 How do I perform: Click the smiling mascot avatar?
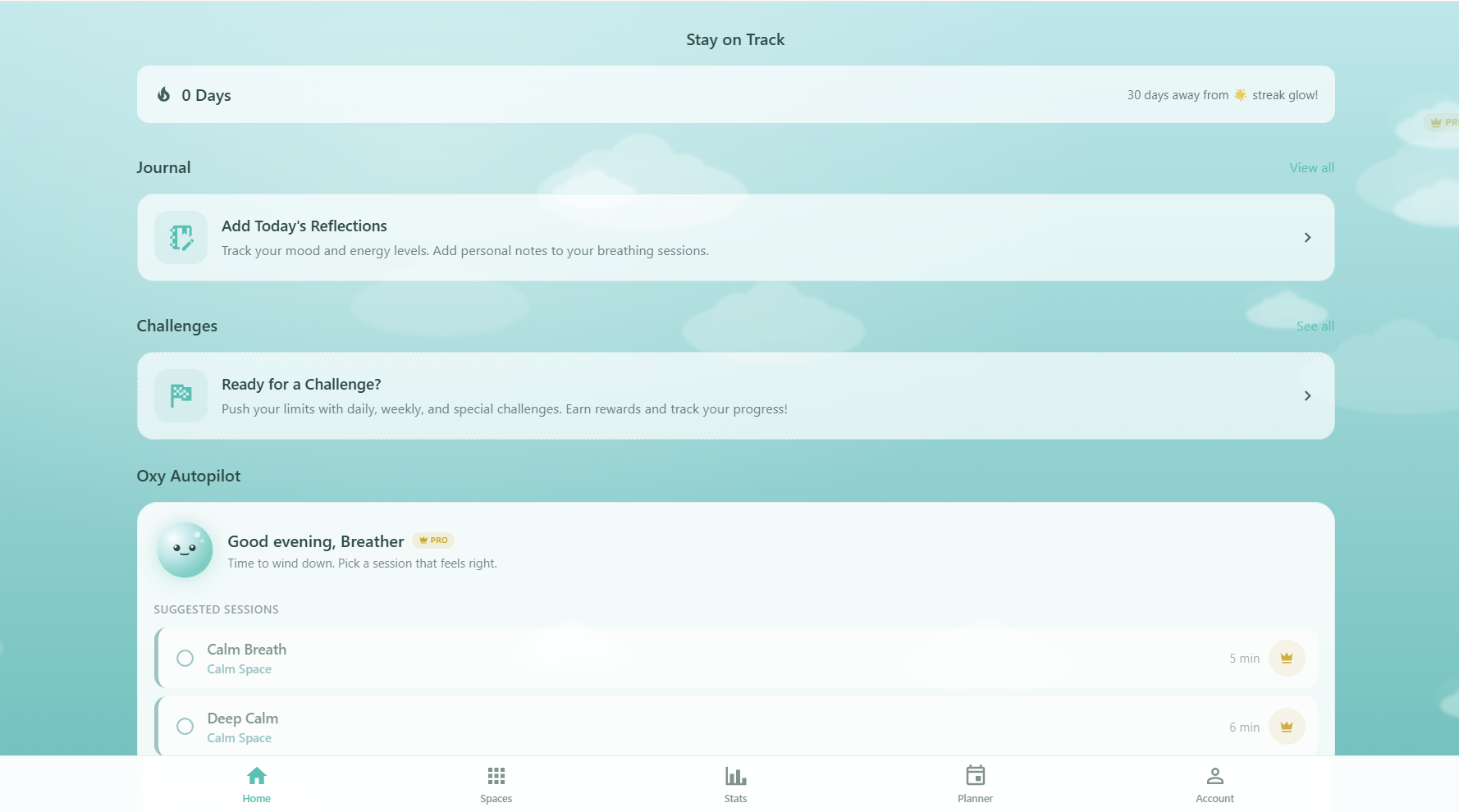185,550
